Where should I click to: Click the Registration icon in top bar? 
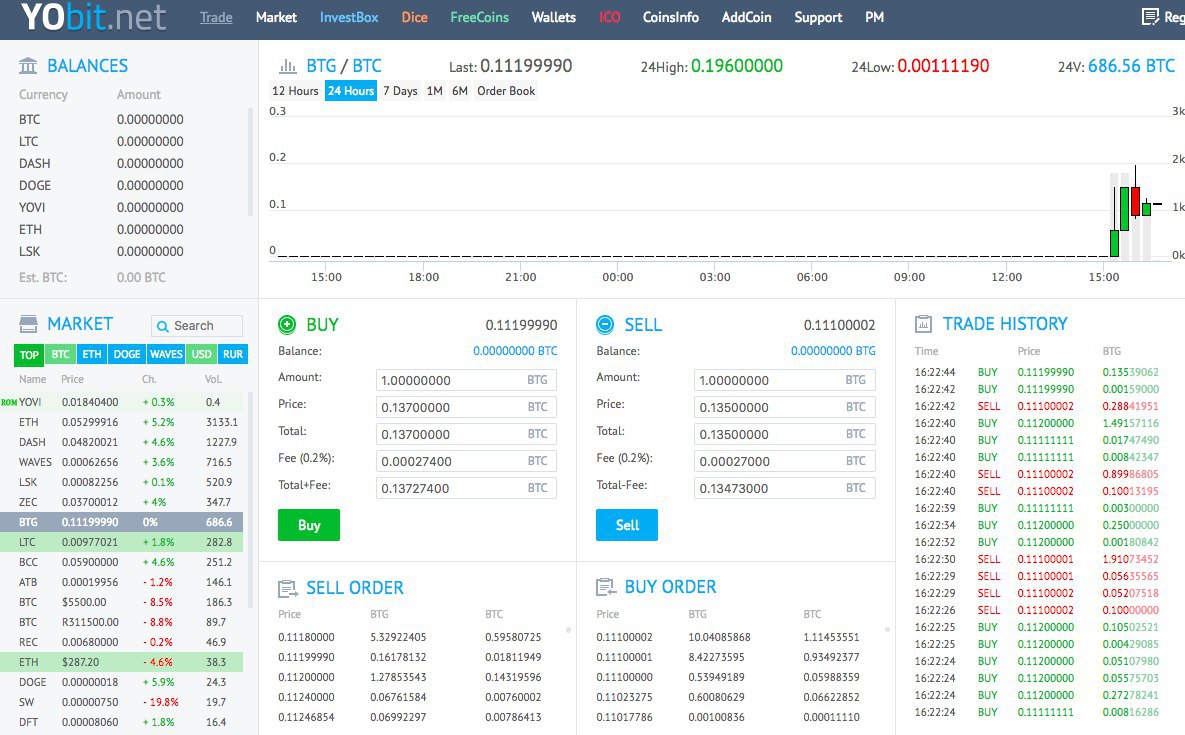click(x=1150, y=17)
